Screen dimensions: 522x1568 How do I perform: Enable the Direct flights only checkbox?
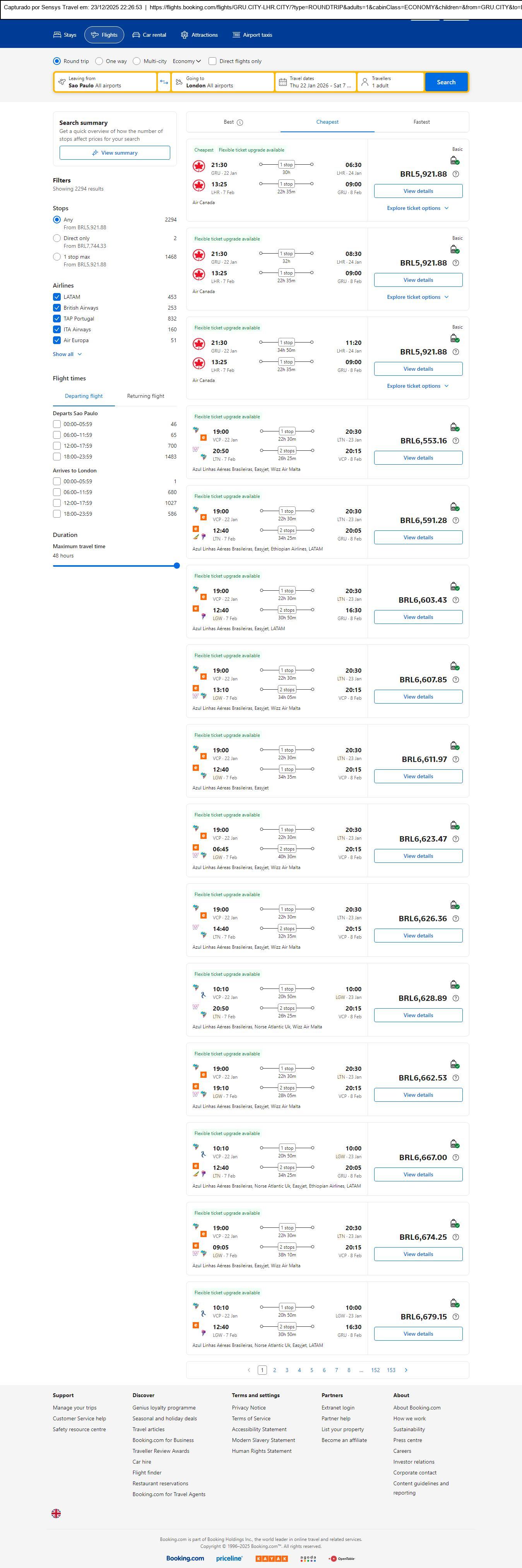tap(212, 61)
